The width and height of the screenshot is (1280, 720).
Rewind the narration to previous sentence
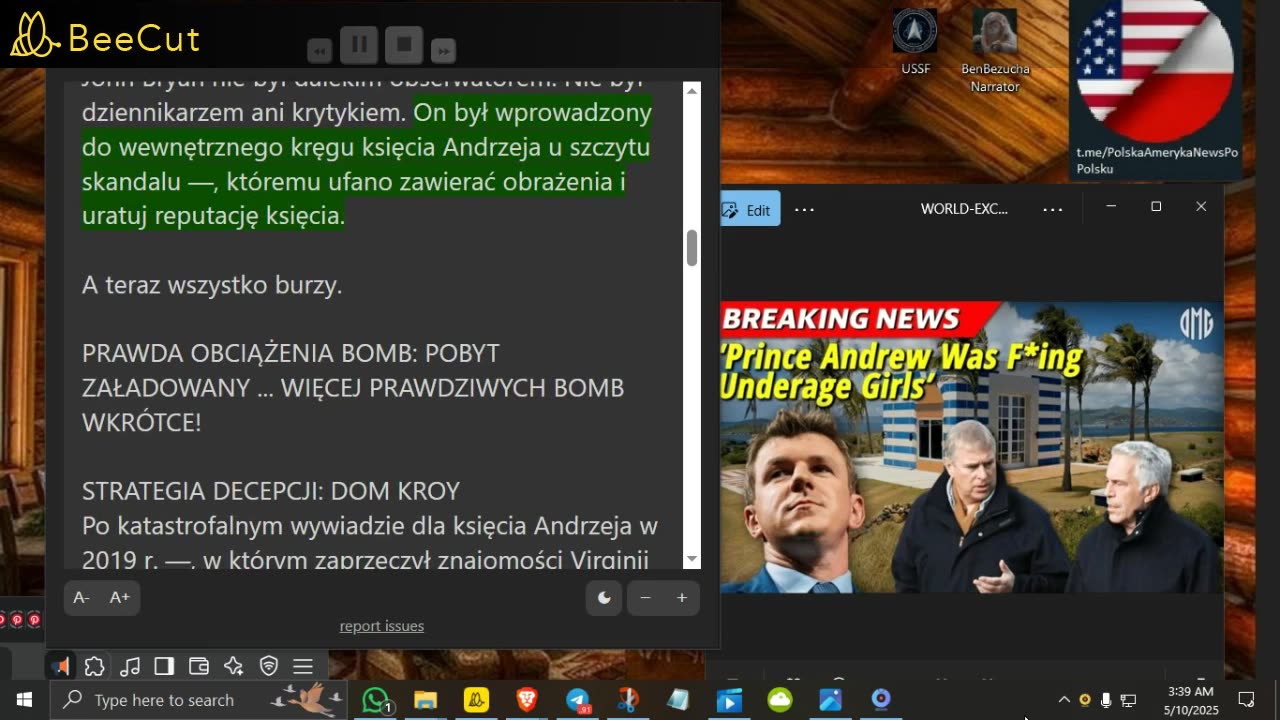click(x=320, y=50)
